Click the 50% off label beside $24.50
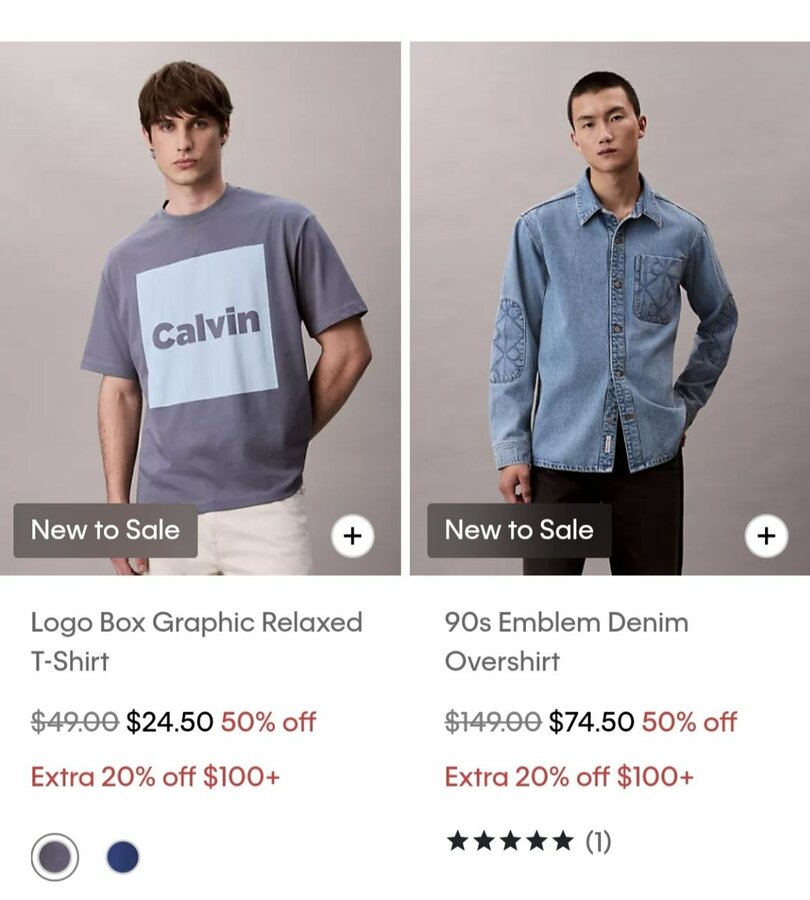The height and width of the screenshot is (900, 810). [268, 722]
